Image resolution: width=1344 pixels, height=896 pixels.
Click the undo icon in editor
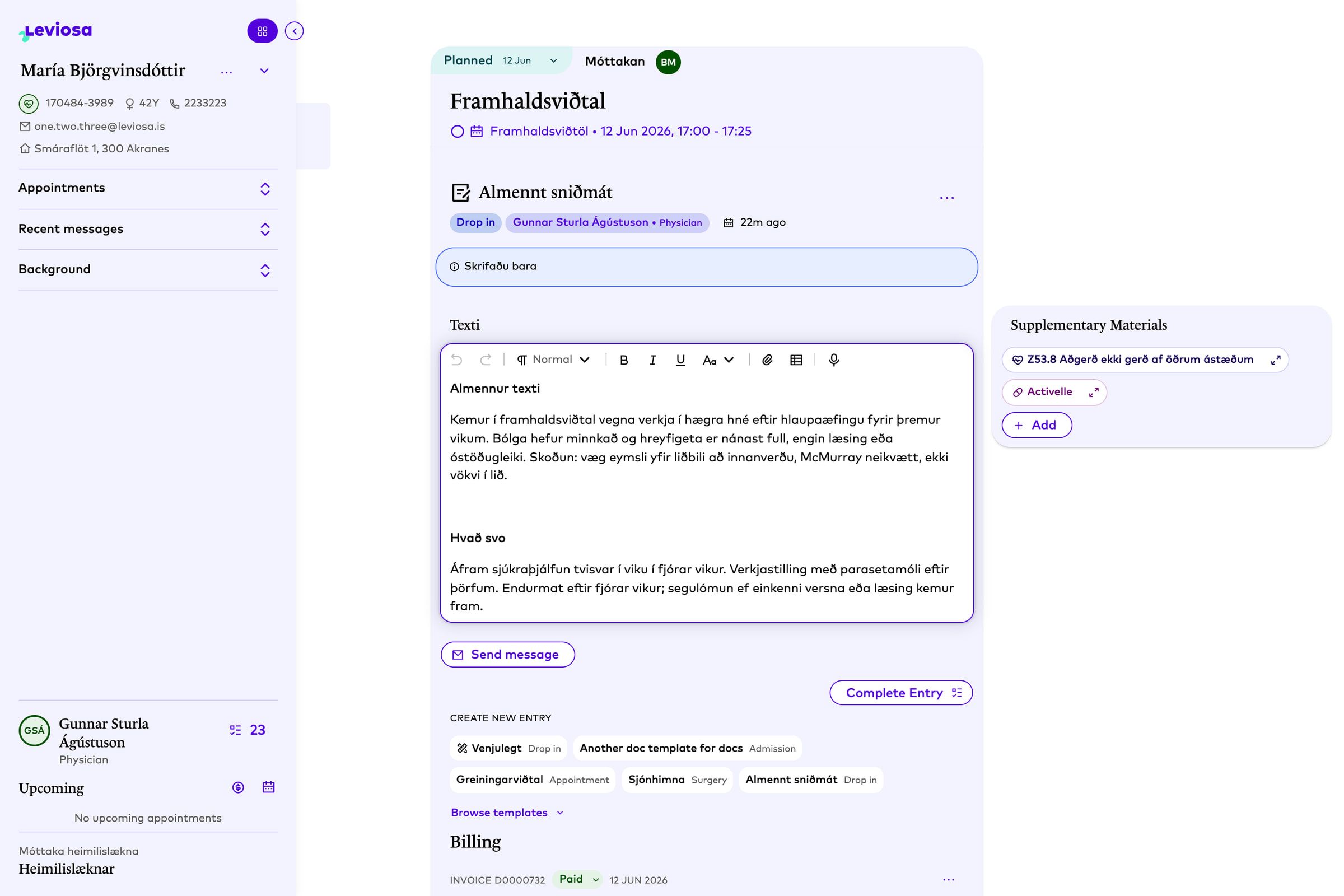pos(456,360)
